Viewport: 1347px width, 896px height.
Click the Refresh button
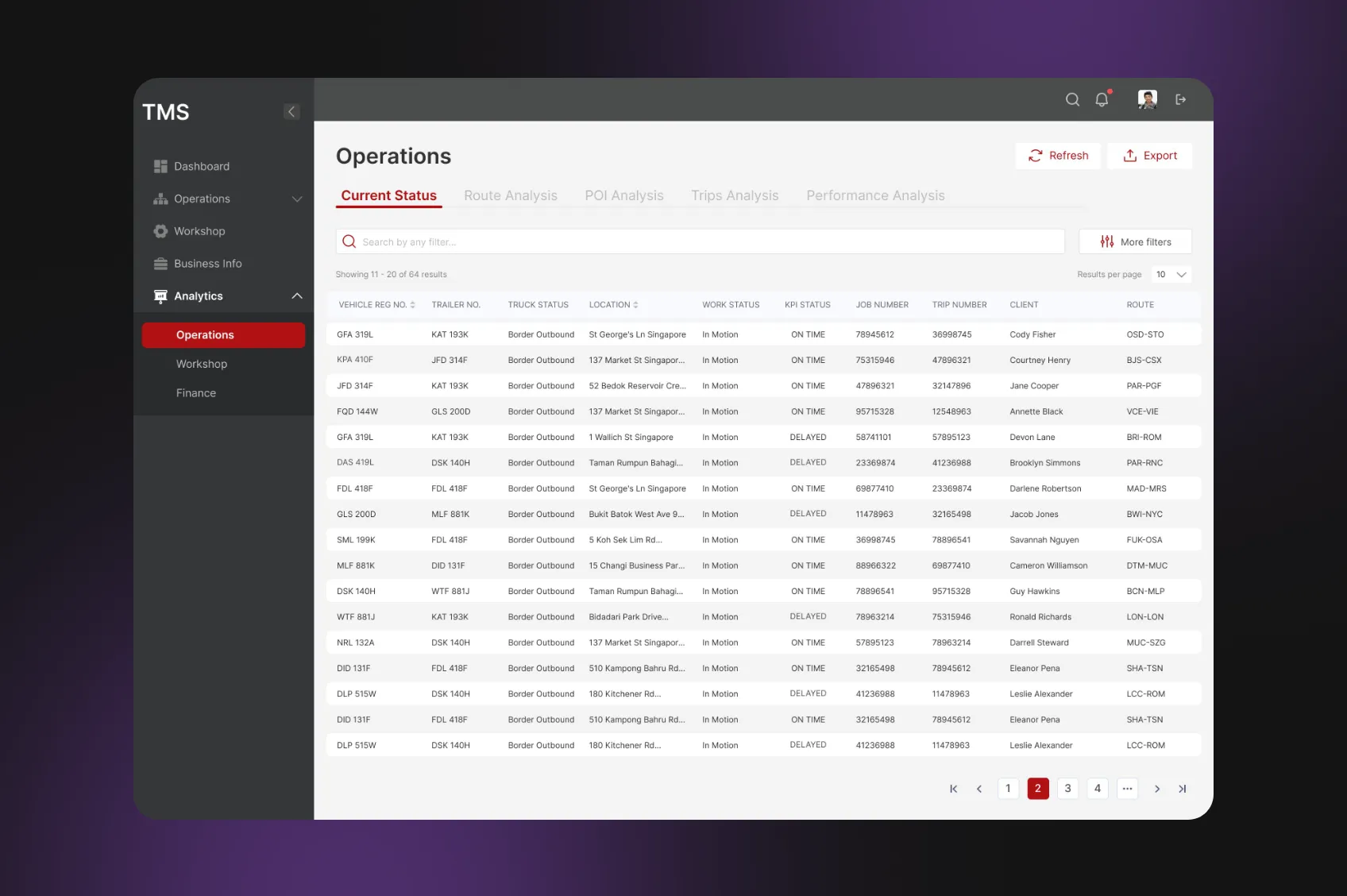(1058, 156)
